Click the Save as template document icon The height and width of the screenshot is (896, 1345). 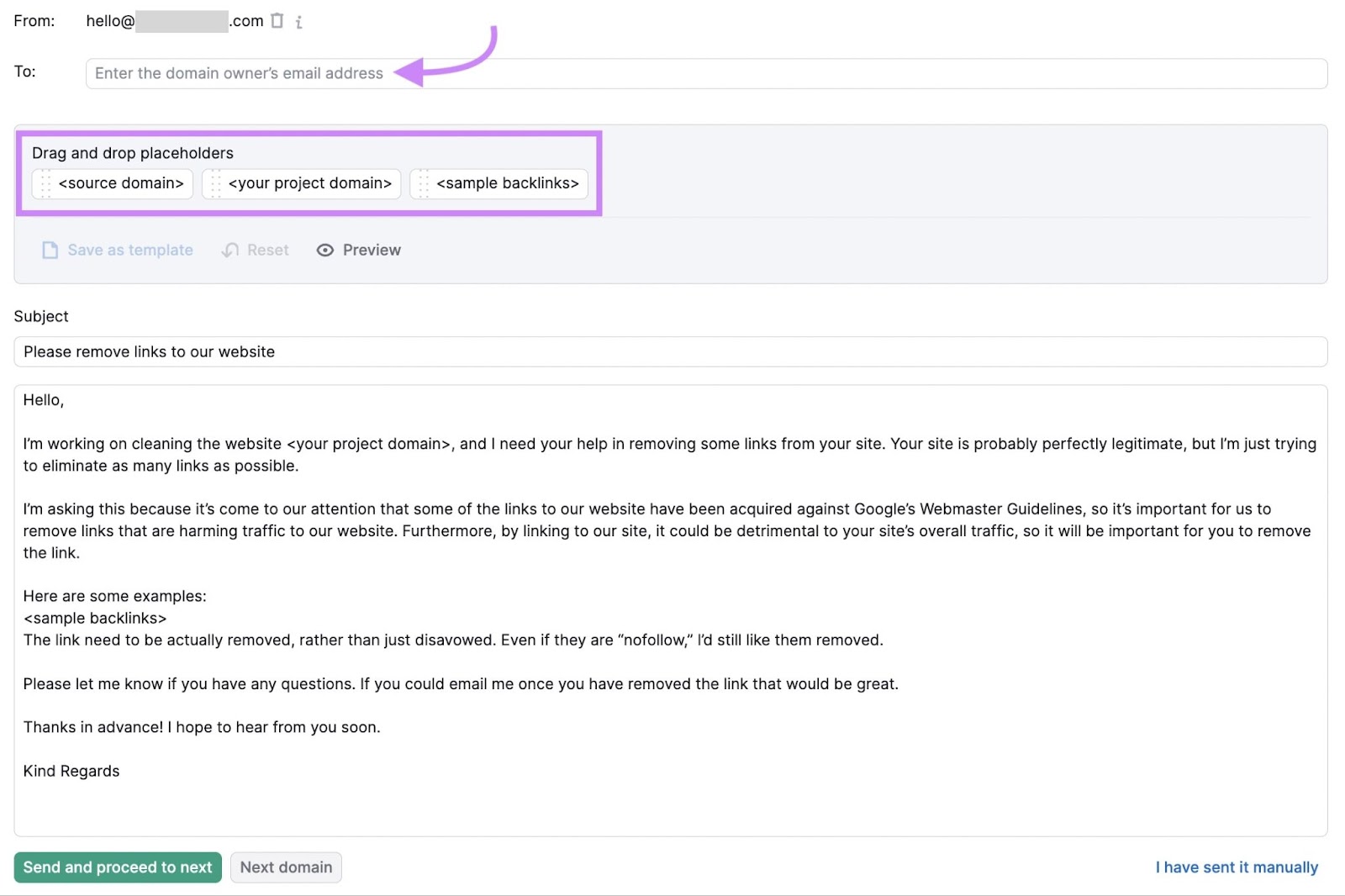pos(50,250)
